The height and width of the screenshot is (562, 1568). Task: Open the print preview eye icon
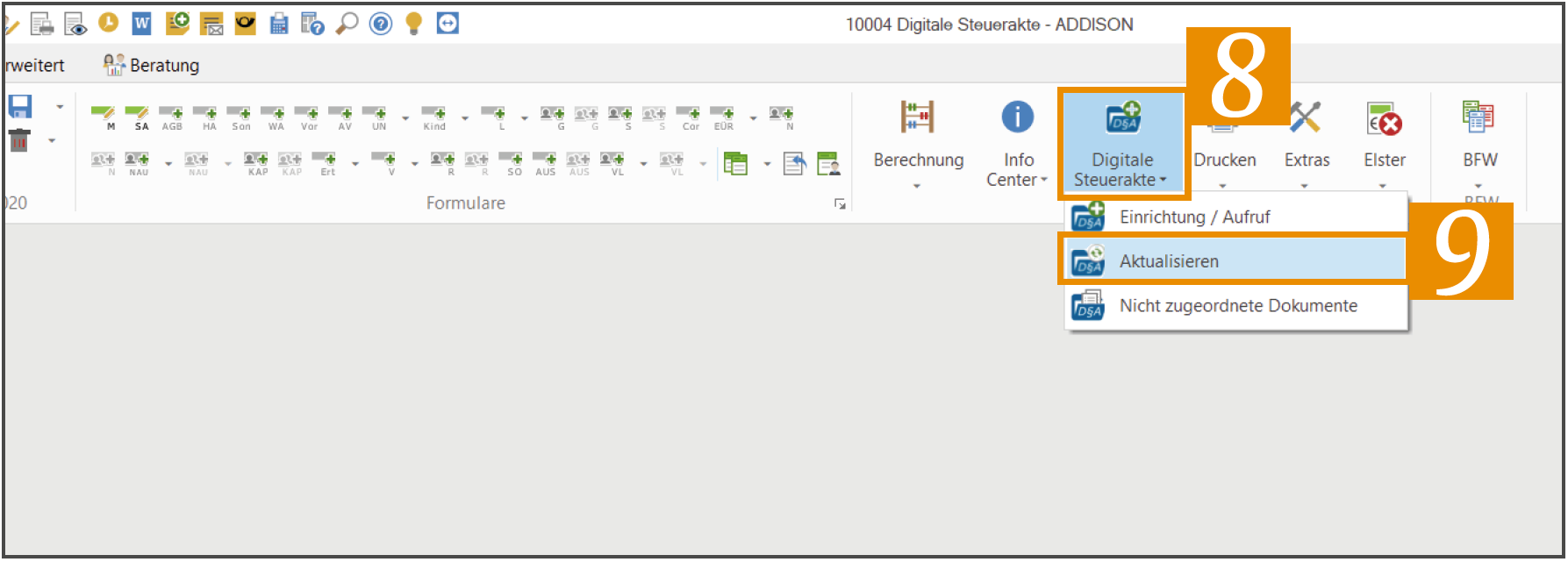pos(75,24)
